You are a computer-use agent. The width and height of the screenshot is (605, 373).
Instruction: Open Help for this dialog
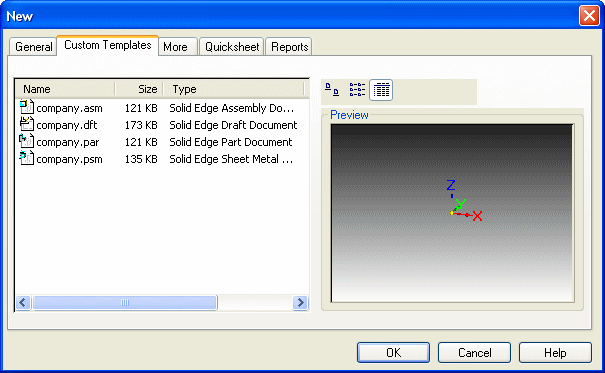pos(555,353)
